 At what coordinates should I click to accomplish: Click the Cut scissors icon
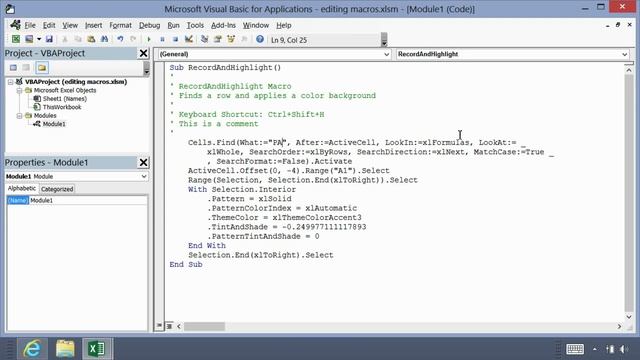point(64,39)
